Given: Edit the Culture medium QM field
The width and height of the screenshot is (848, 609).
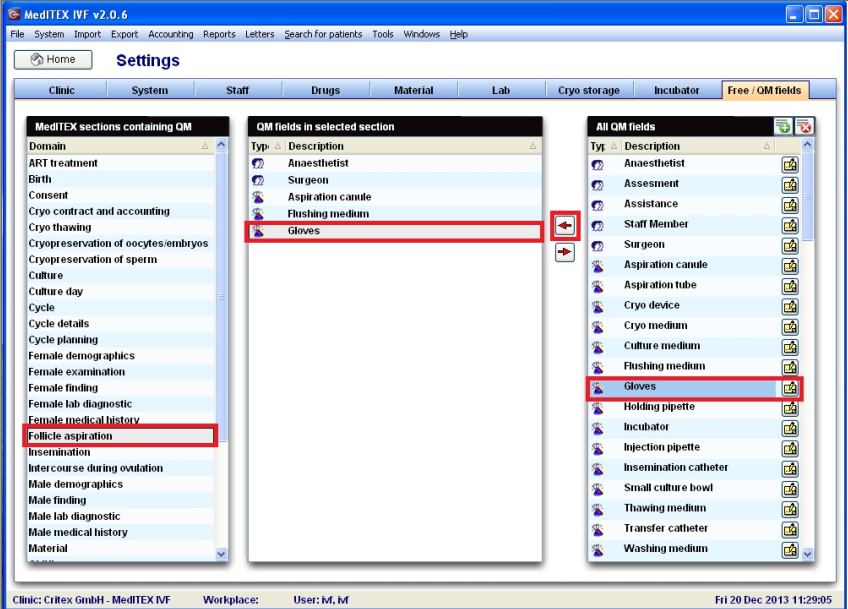Looking at the screenshot, I should (x=790, y=347).
